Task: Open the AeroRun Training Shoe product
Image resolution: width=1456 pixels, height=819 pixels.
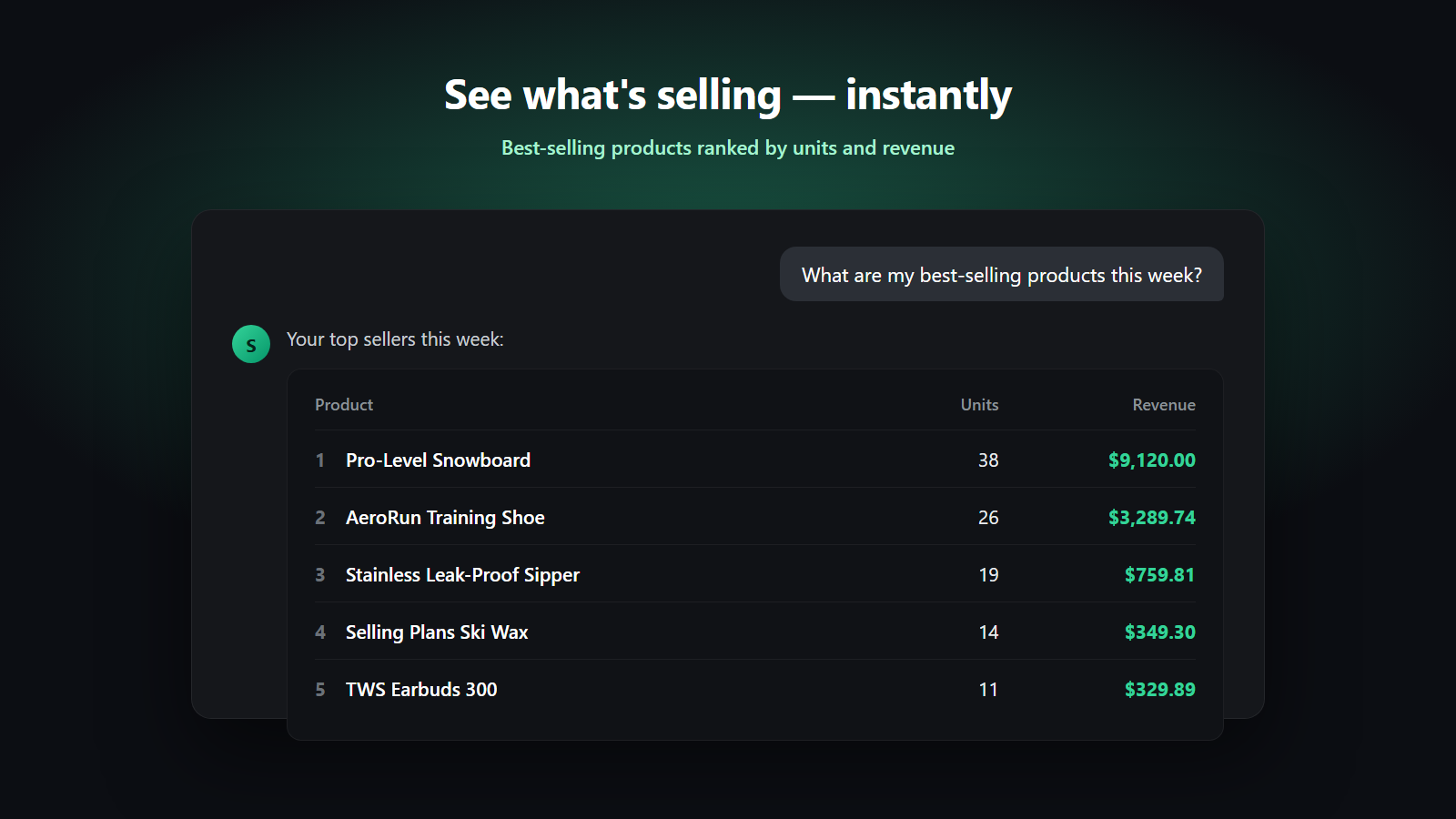Action: click(x=445, y=518)
